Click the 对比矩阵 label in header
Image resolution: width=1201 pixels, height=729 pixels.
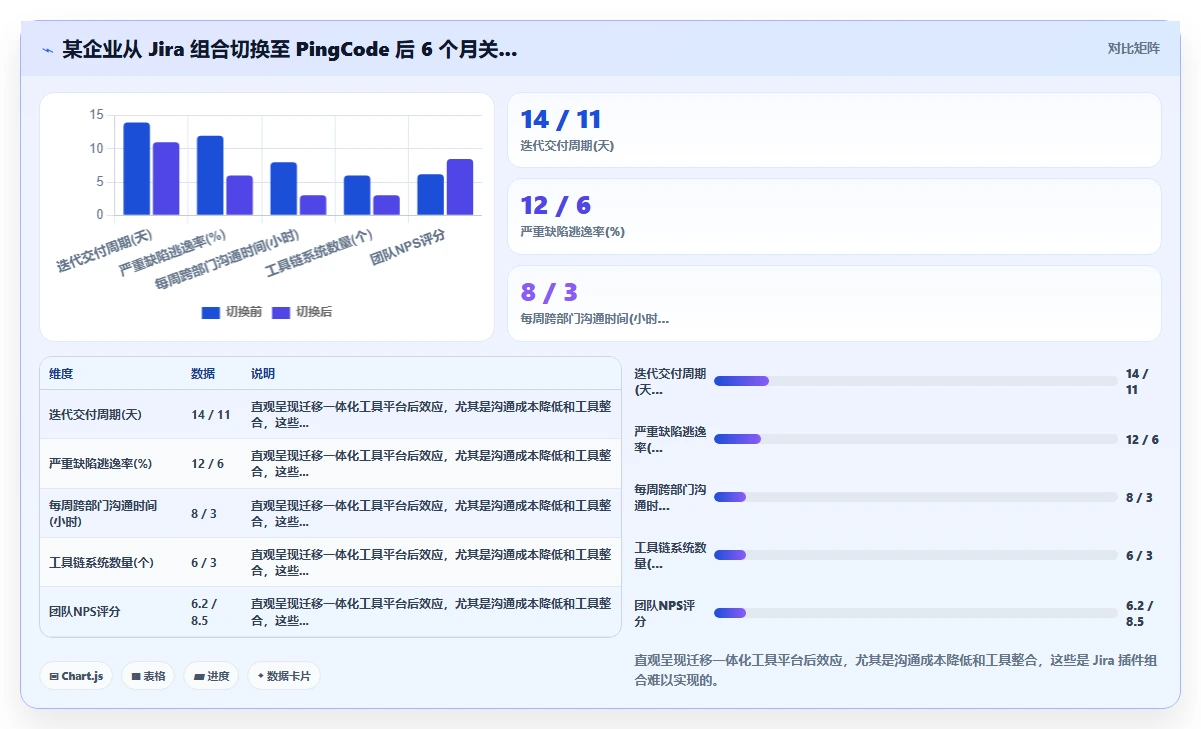1133,48
